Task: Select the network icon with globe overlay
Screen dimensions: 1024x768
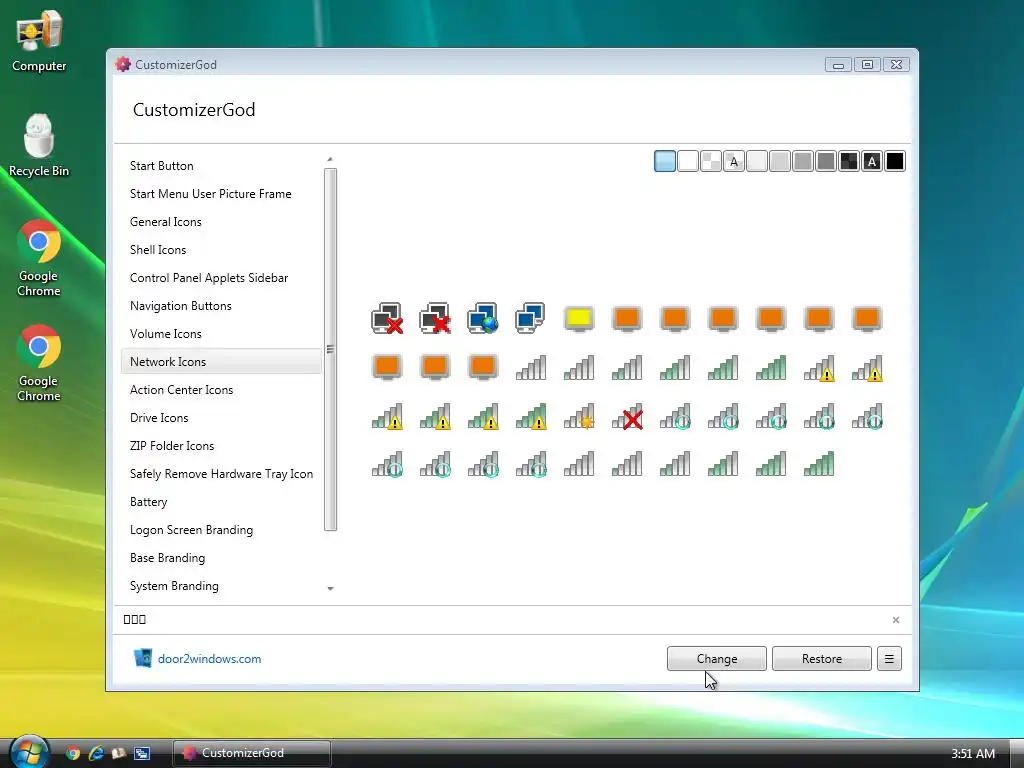Action: pyautogui.click(x=483, y=318)
